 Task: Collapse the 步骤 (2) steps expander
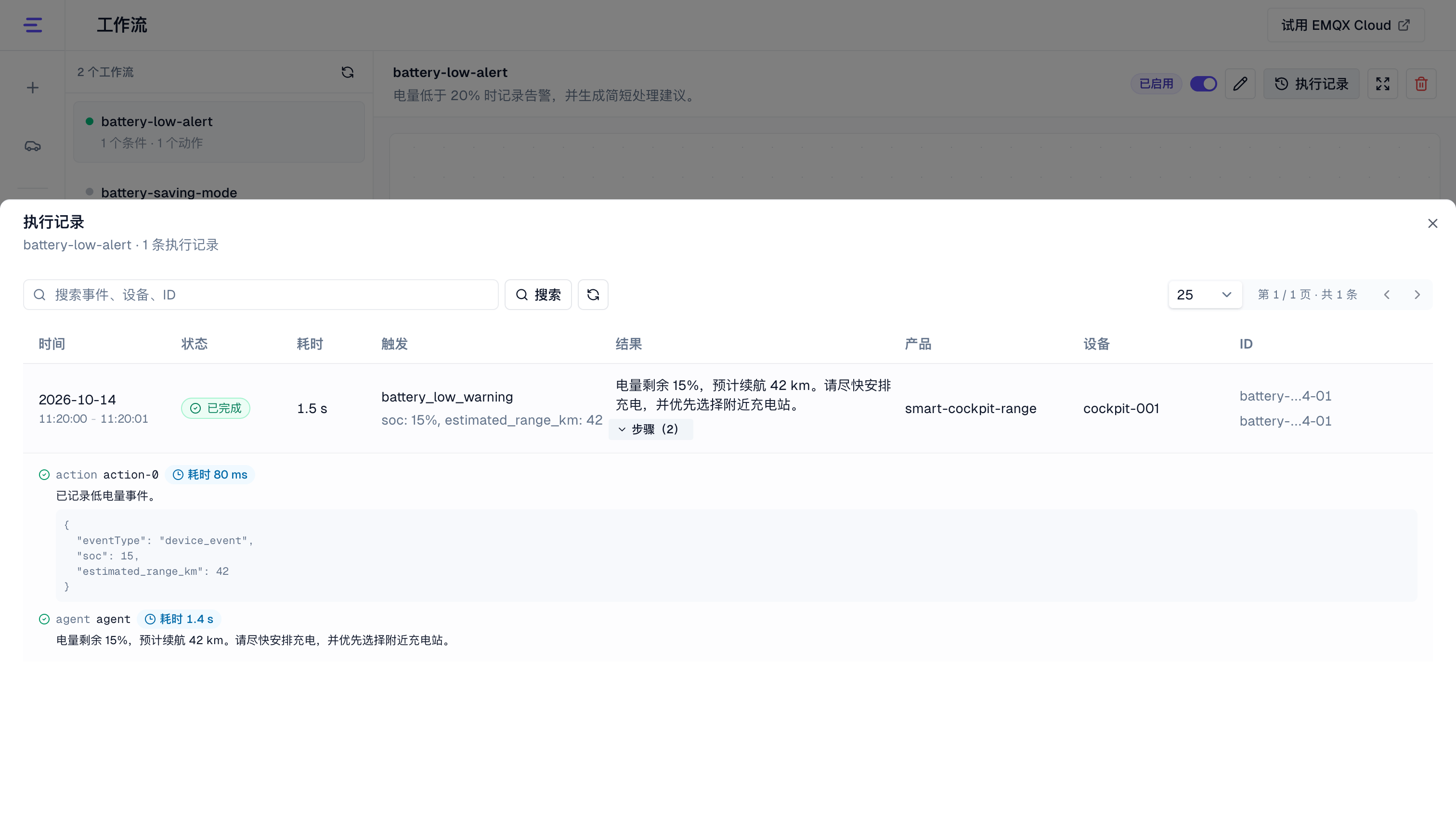pyautogui.click(x=650, y=429)
